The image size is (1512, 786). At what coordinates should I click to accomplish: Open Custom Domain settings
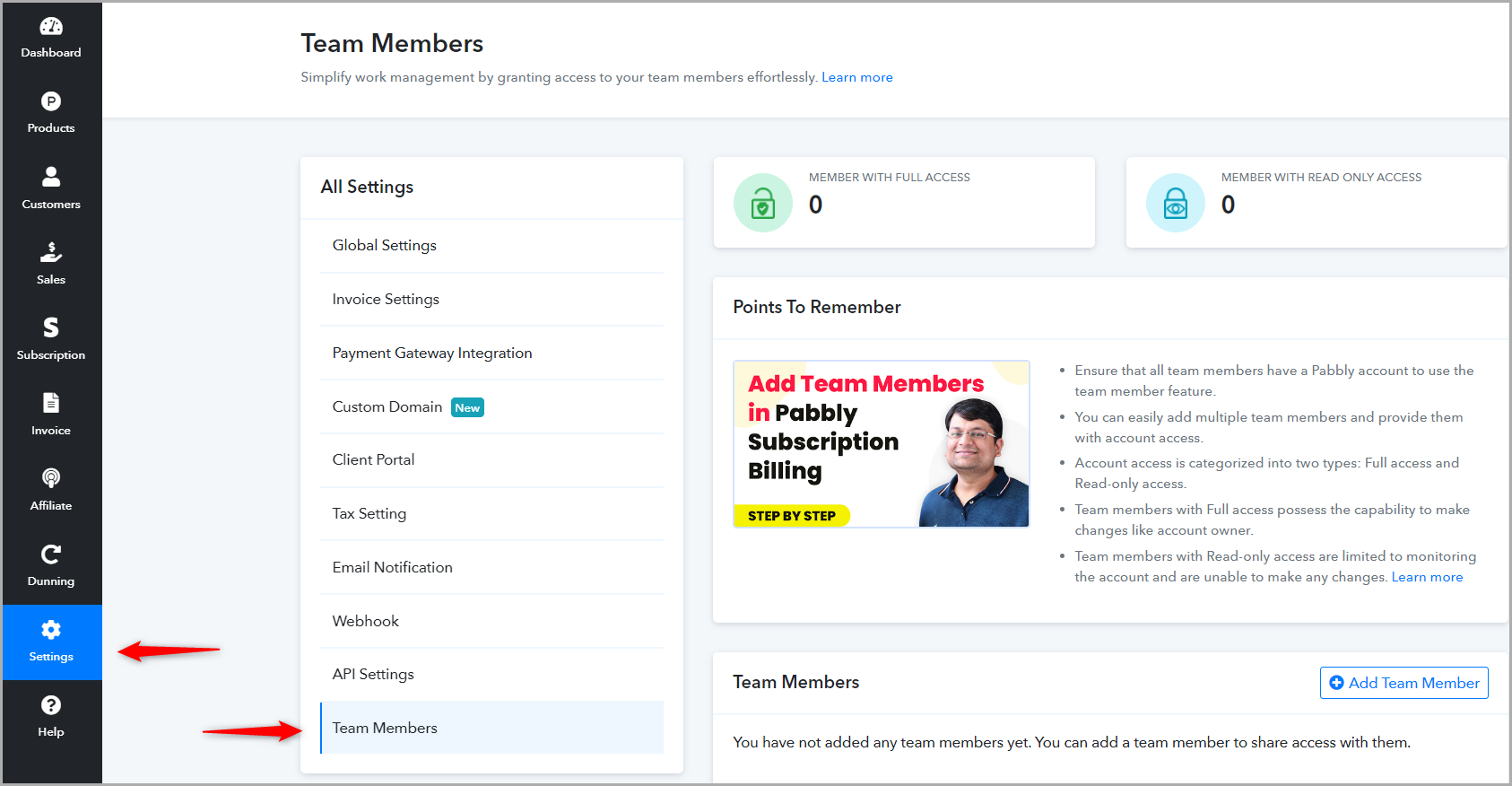coord(491,406)
